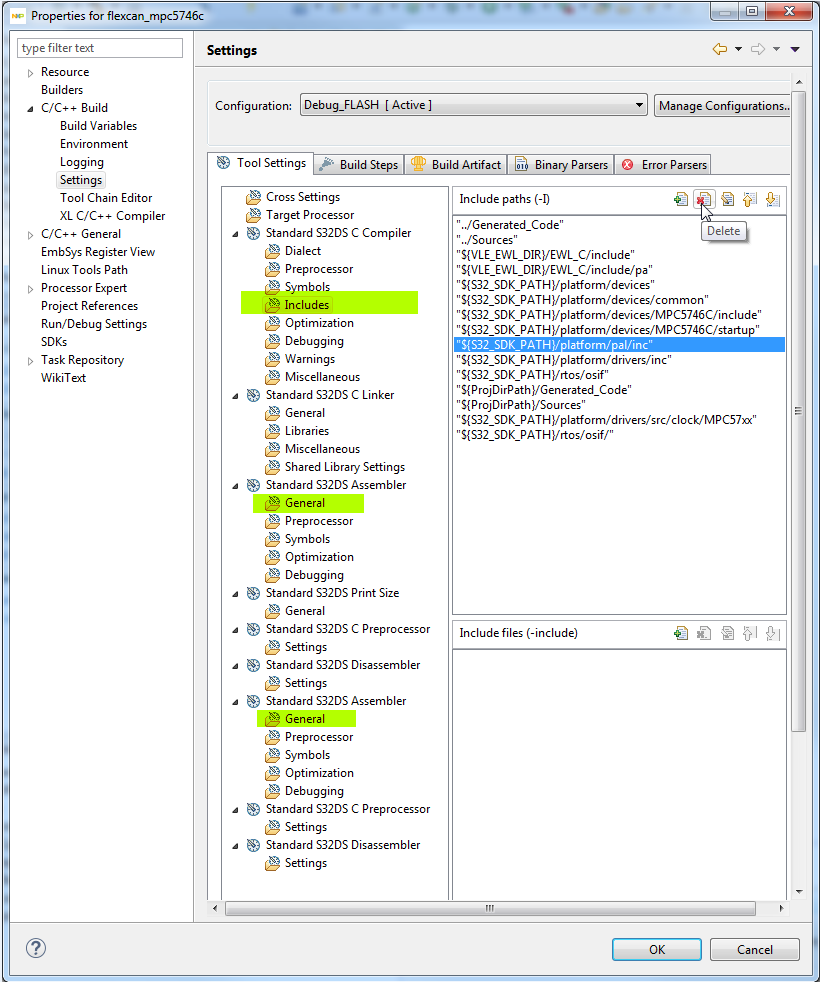This screenshot has width=820, height=982.
Task: Open Shared Library Settings item
Action: (345, 467)
